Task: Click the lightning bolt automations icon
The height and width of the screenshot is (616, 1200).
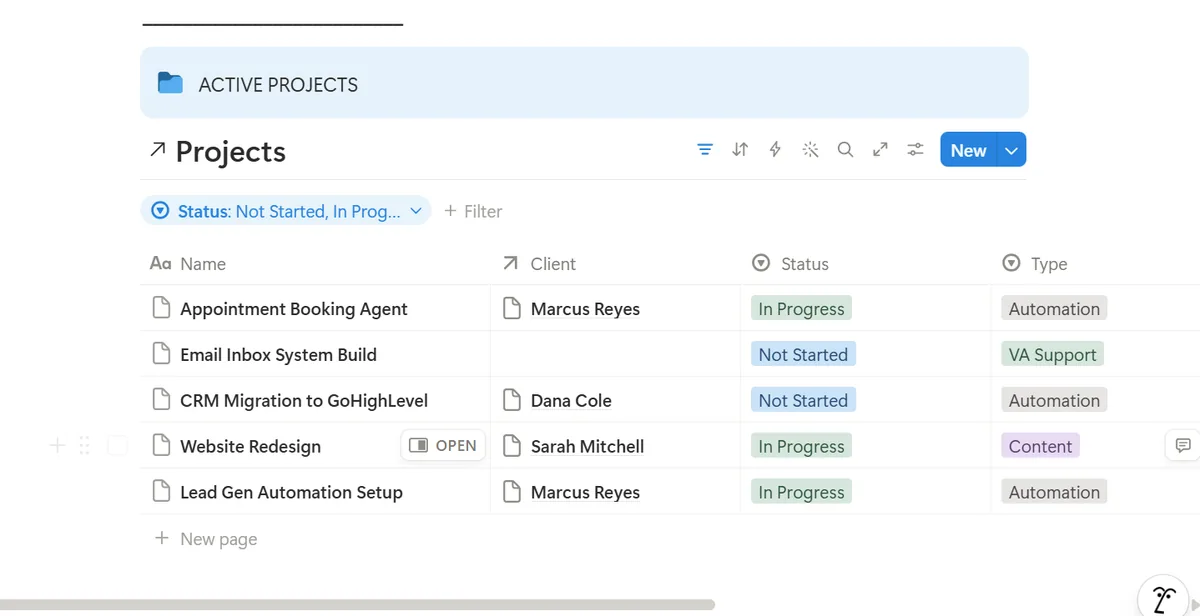Action: tap(775, 150)
